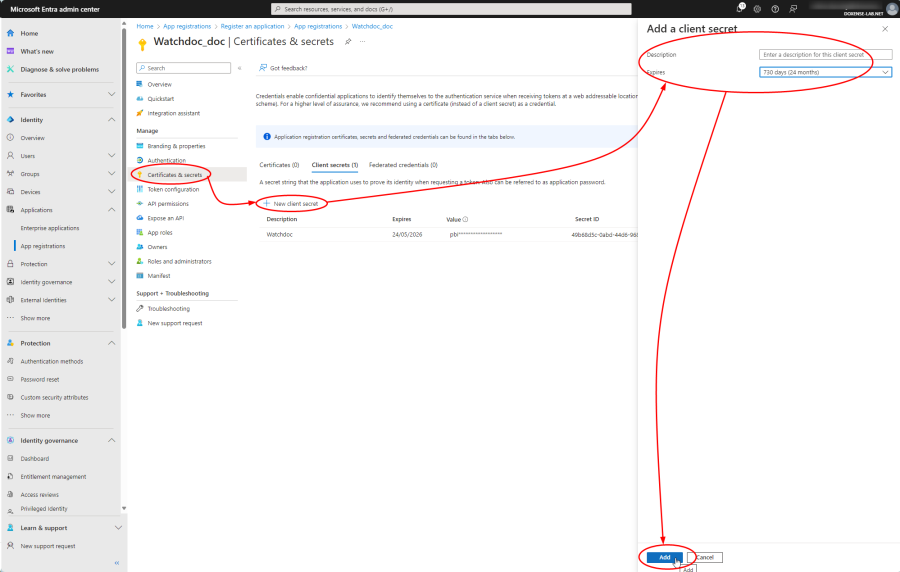Expand the Learn & support section

[117, 527]
